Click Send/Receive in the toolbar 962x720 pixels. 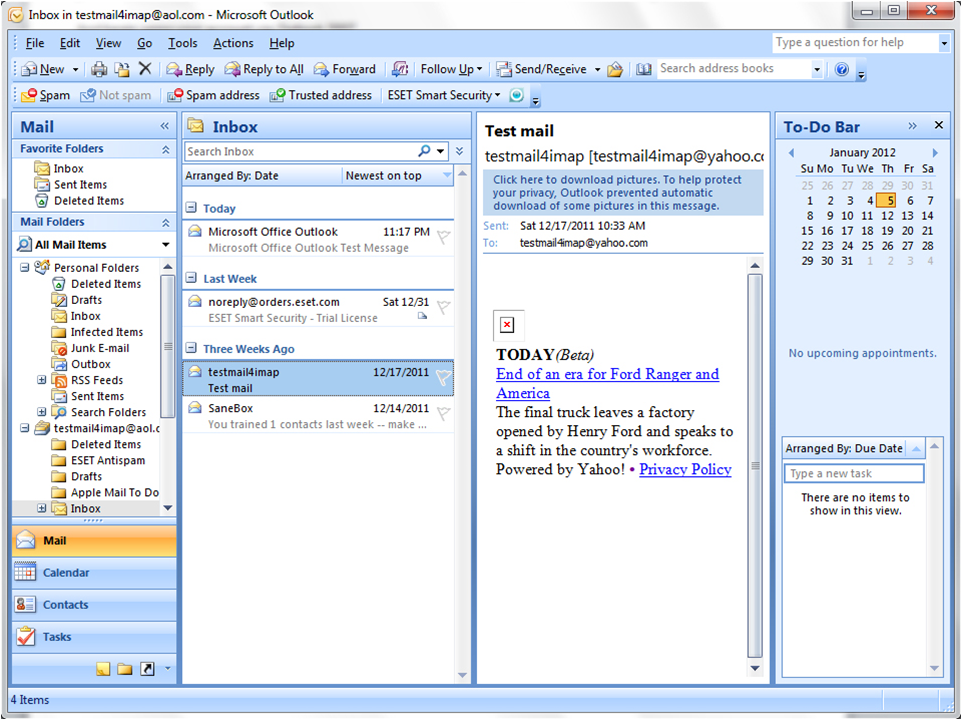pos(542,69)
